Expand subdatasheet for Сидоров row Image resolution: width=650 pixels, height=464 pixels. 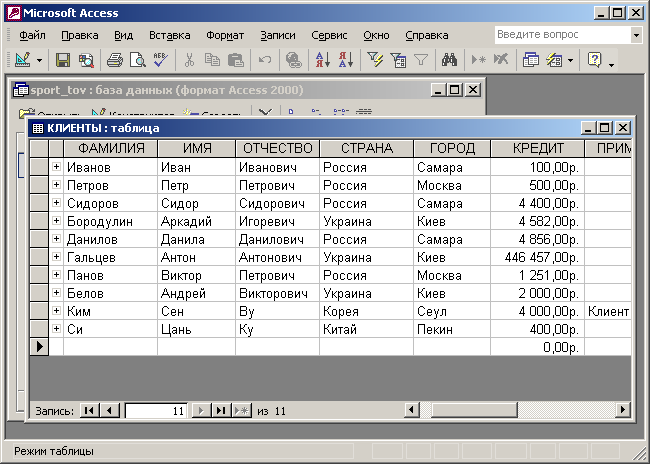[56, 203]
